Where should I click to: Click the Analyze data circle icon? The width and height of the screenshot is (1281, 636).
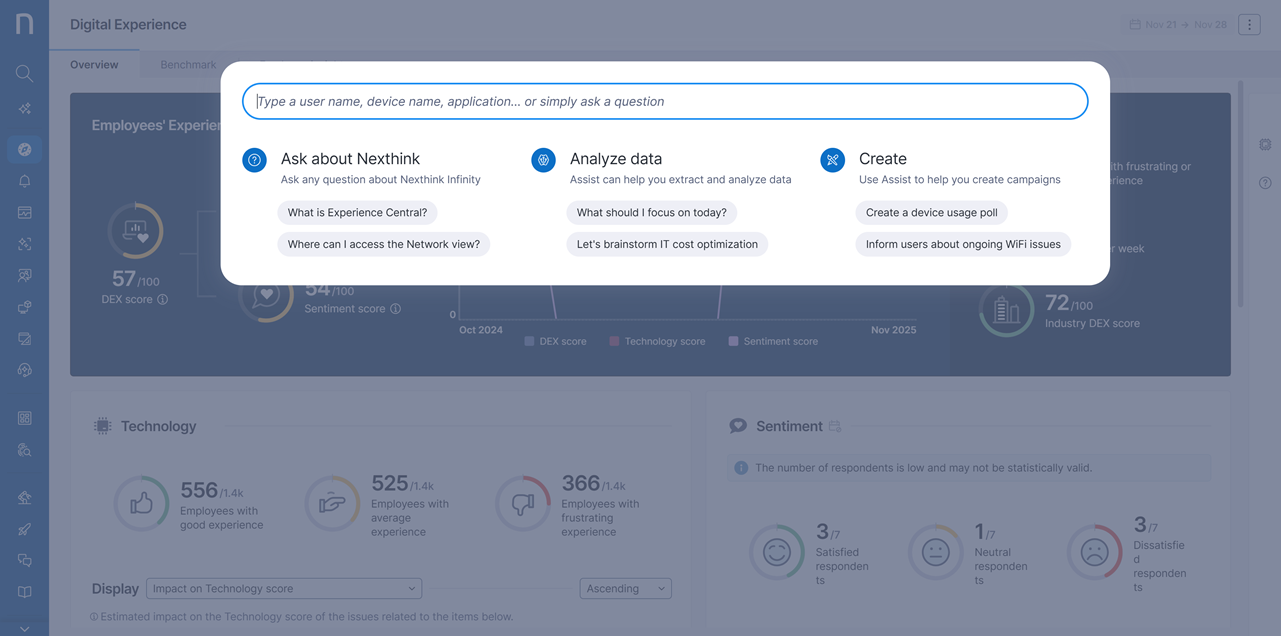pos(543,160)
